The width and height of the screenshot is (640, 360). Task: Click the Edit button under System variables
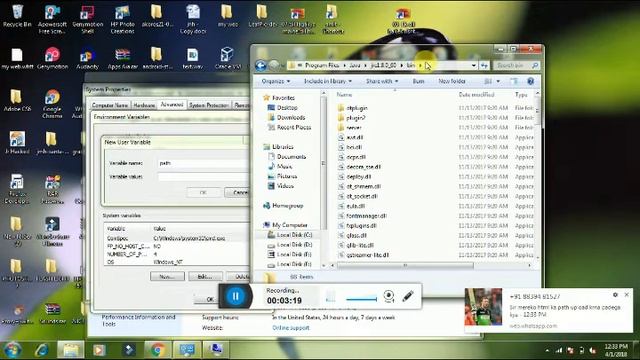pos(205,276)
